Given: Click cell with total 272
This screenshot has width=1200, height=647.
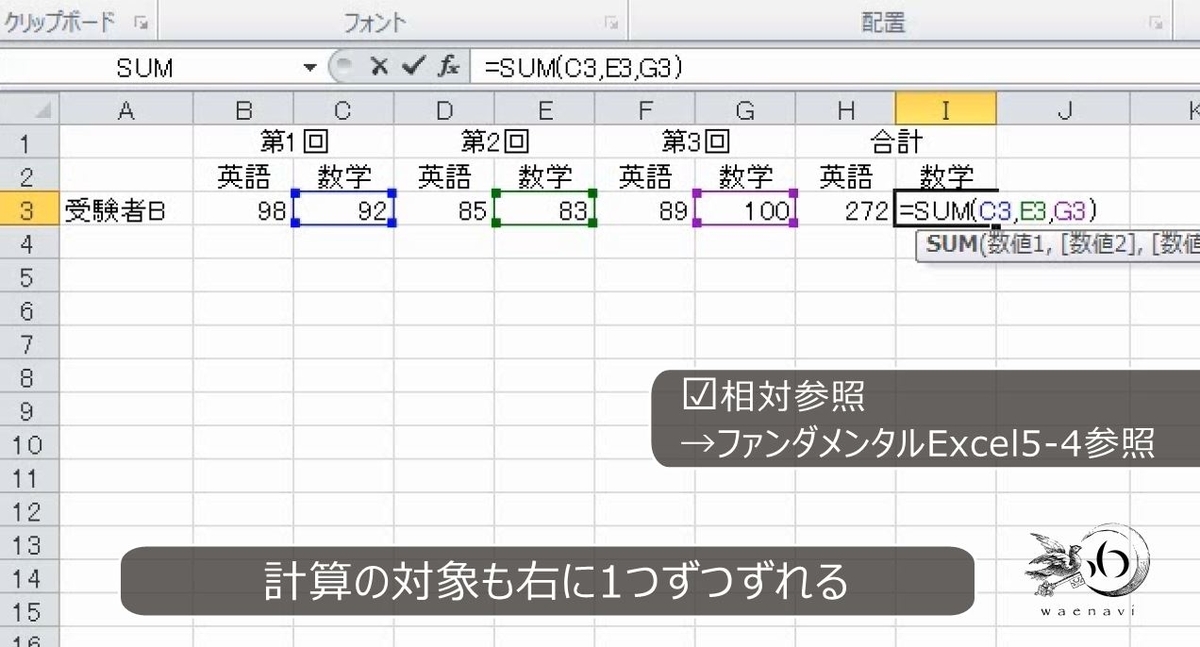Looking at the screenshot, I should click(846, 210).
